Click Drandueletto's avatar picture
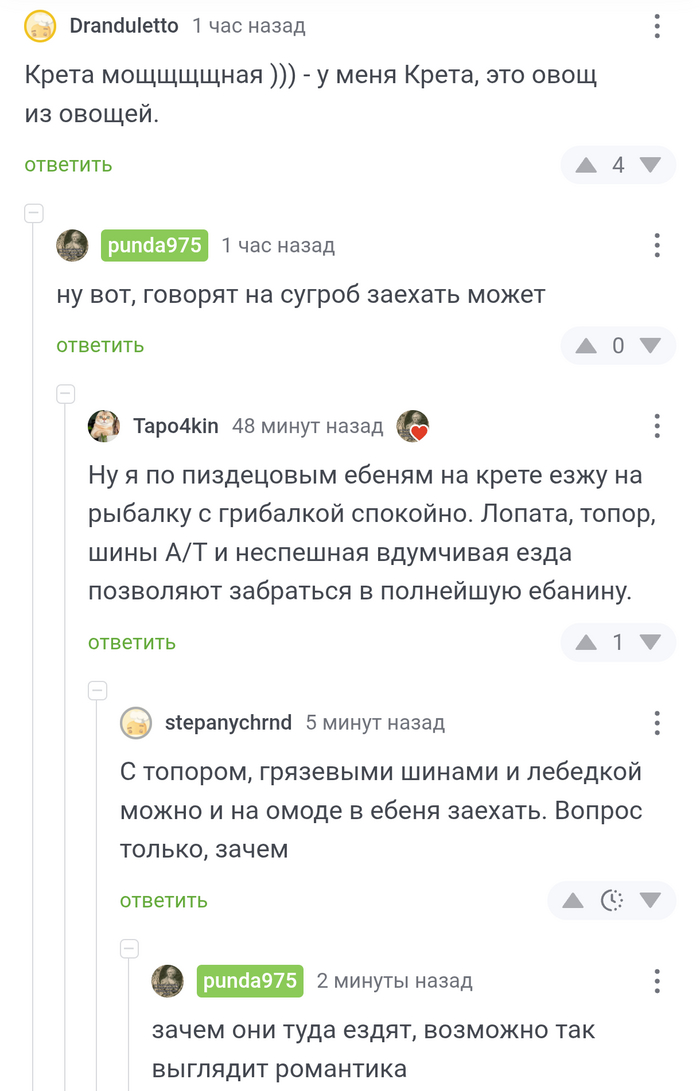 [38, 27]
